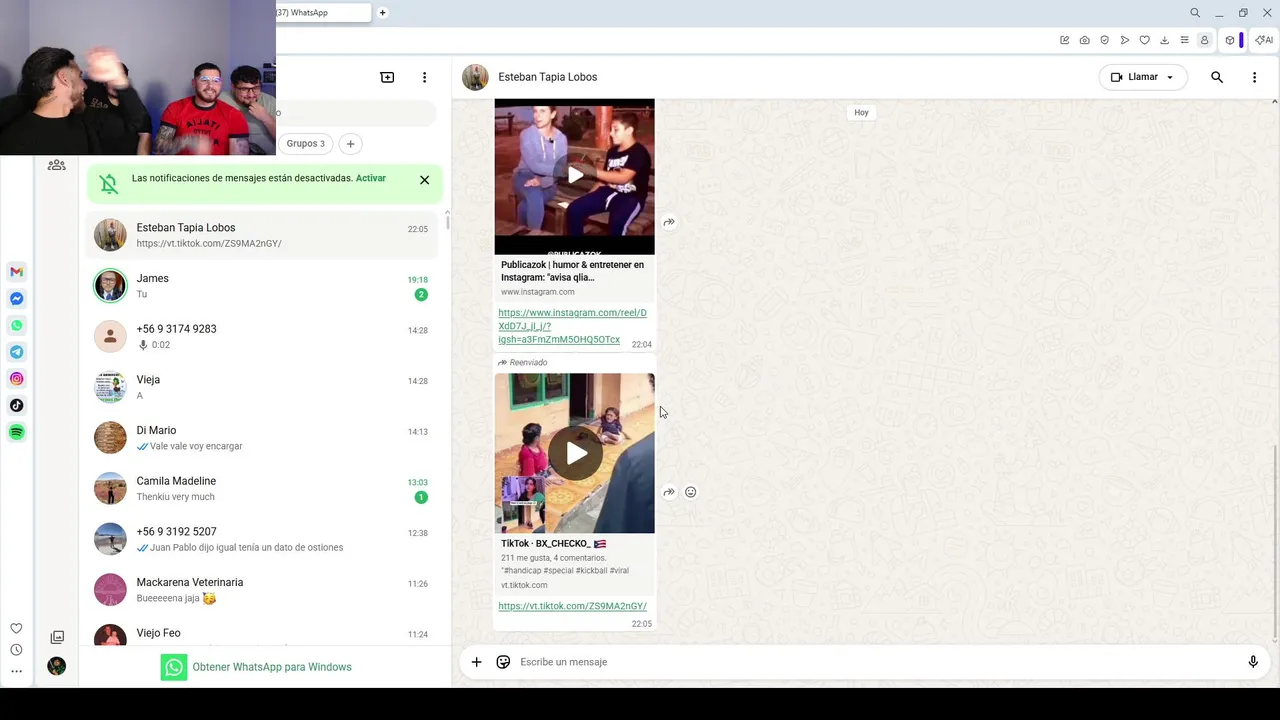Start a new chat via plus-box icon
The image size is (1280, 720).
point(387,77)
